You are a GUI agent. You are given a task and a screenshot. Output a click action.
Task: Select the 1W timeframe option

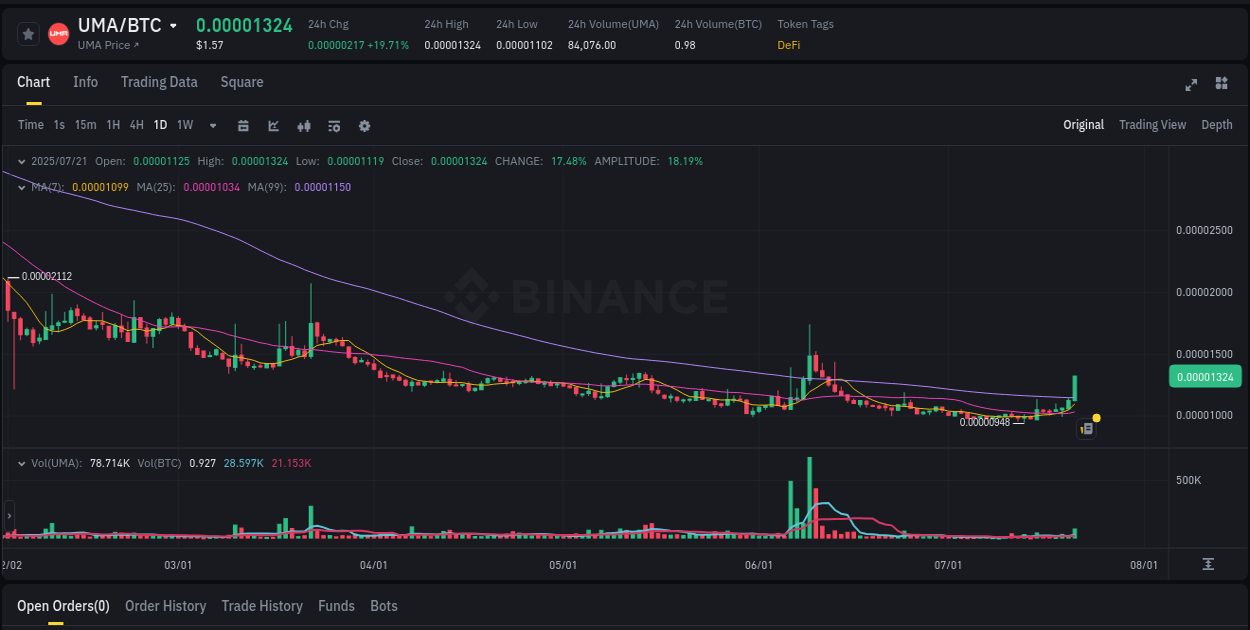pos(184,125)
